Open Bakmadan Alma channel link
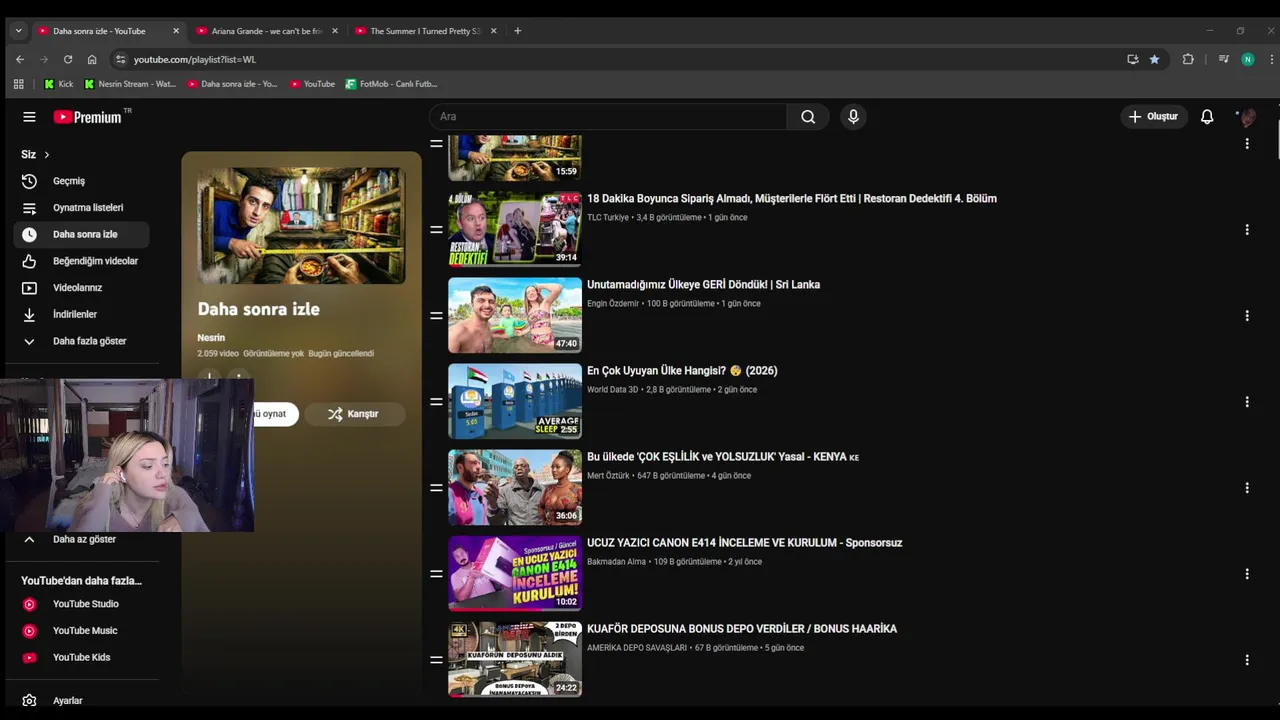 tap(616, 561)
